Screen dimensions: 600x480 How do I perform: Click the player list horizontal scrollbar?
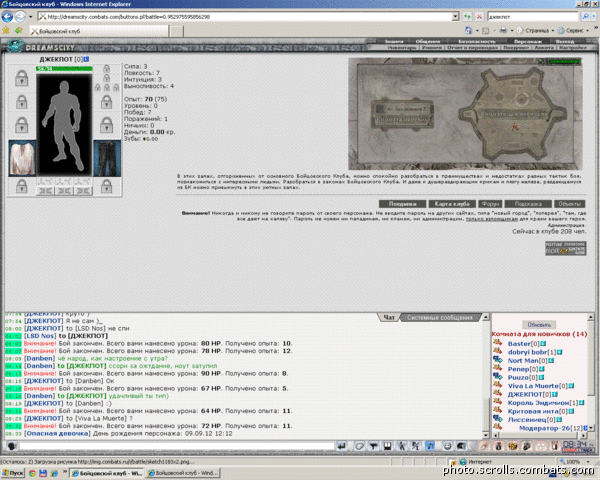542,436
